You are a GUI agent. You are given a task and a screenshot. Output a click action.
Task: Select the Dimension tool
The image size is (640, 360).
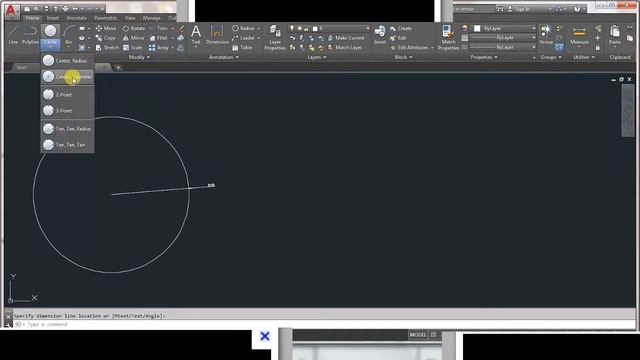(217, 34)
